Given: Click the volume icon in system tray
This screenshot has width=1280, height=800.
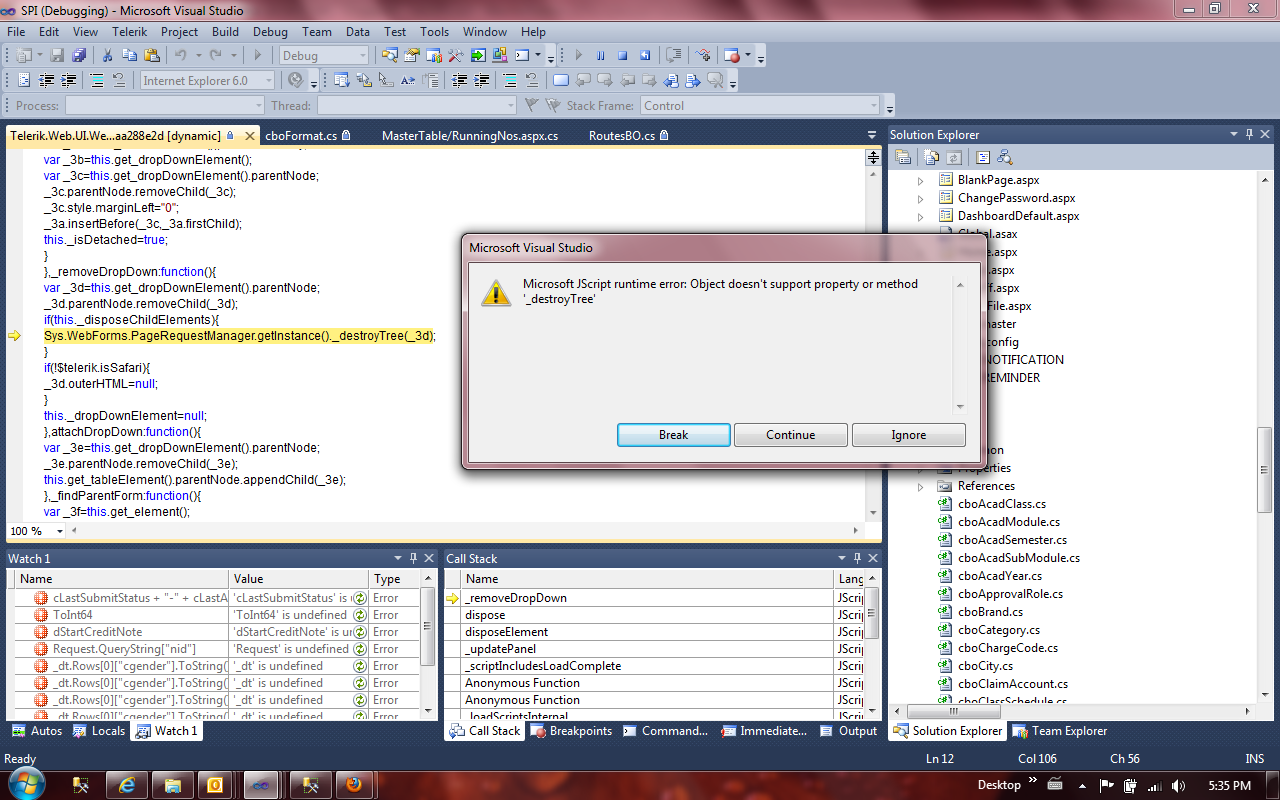Looking at the screenshot, I should coord(1177,785).
